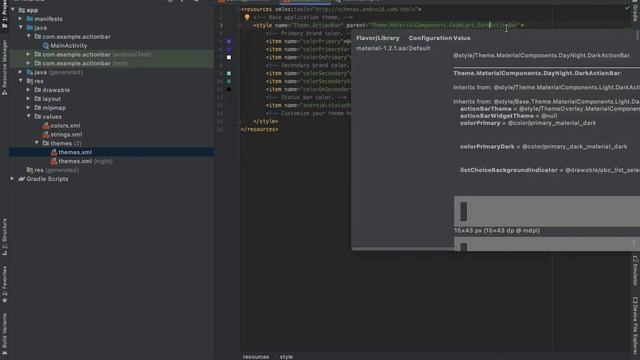Click the colorPrimaryVariant dark purple gutter swatch
Viewport: 640px width, 360px height.
(229, 49)
